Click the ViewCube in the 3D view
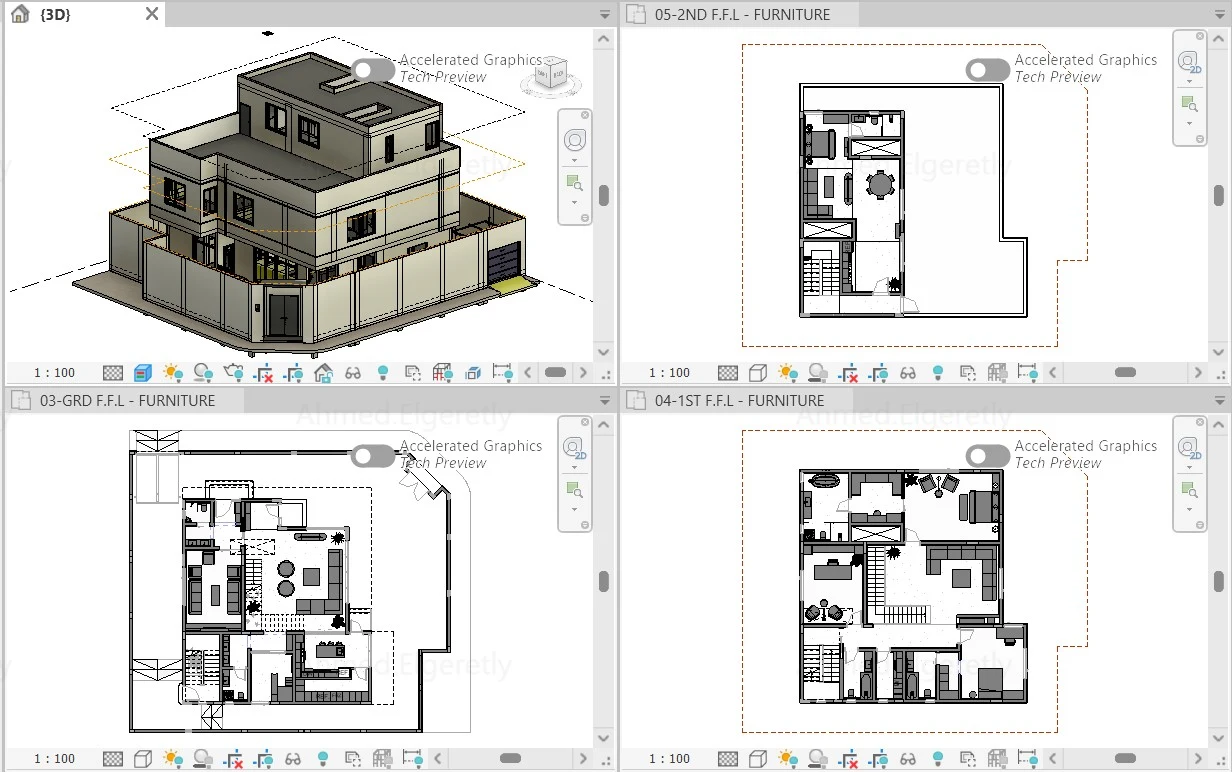1232x772 pixels. coord(549,75)
